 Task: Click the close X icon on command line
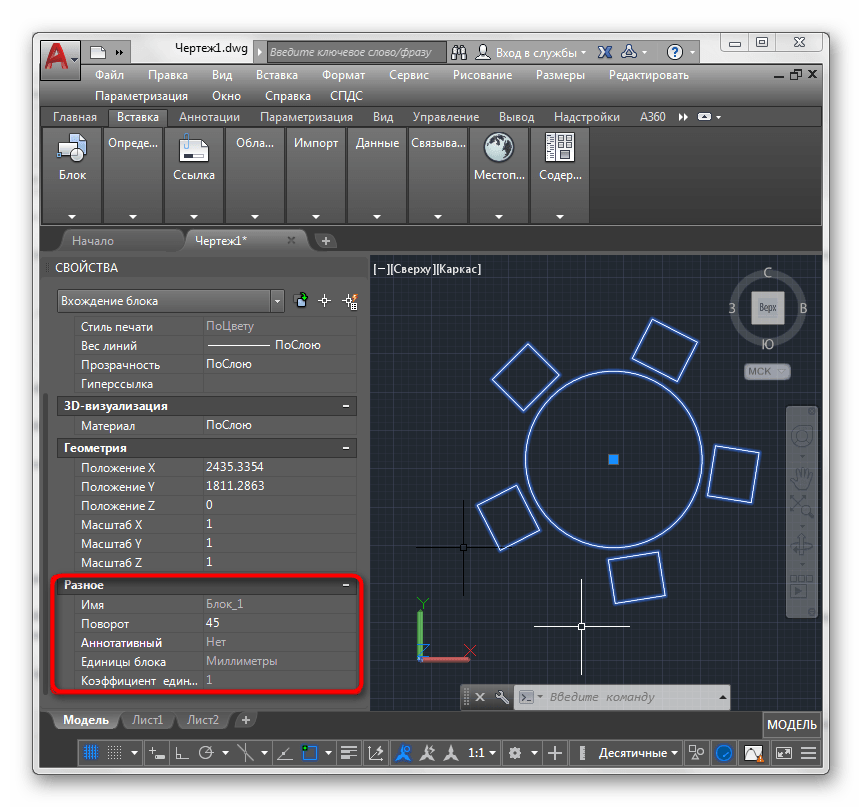480,697
